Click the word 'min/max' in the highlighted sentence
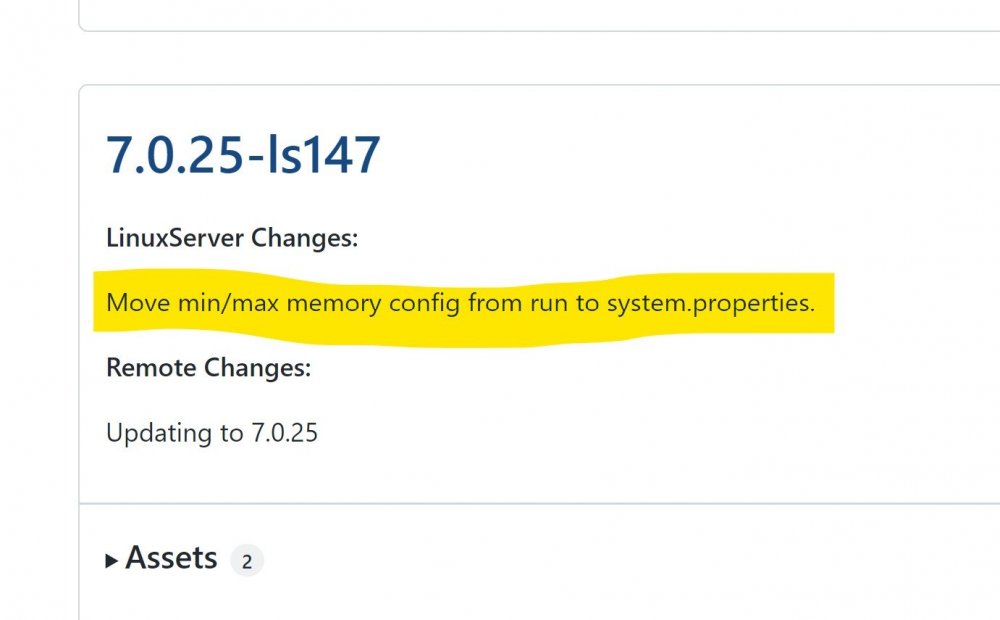Screen dimensions: 1000x620 point(228,303)
